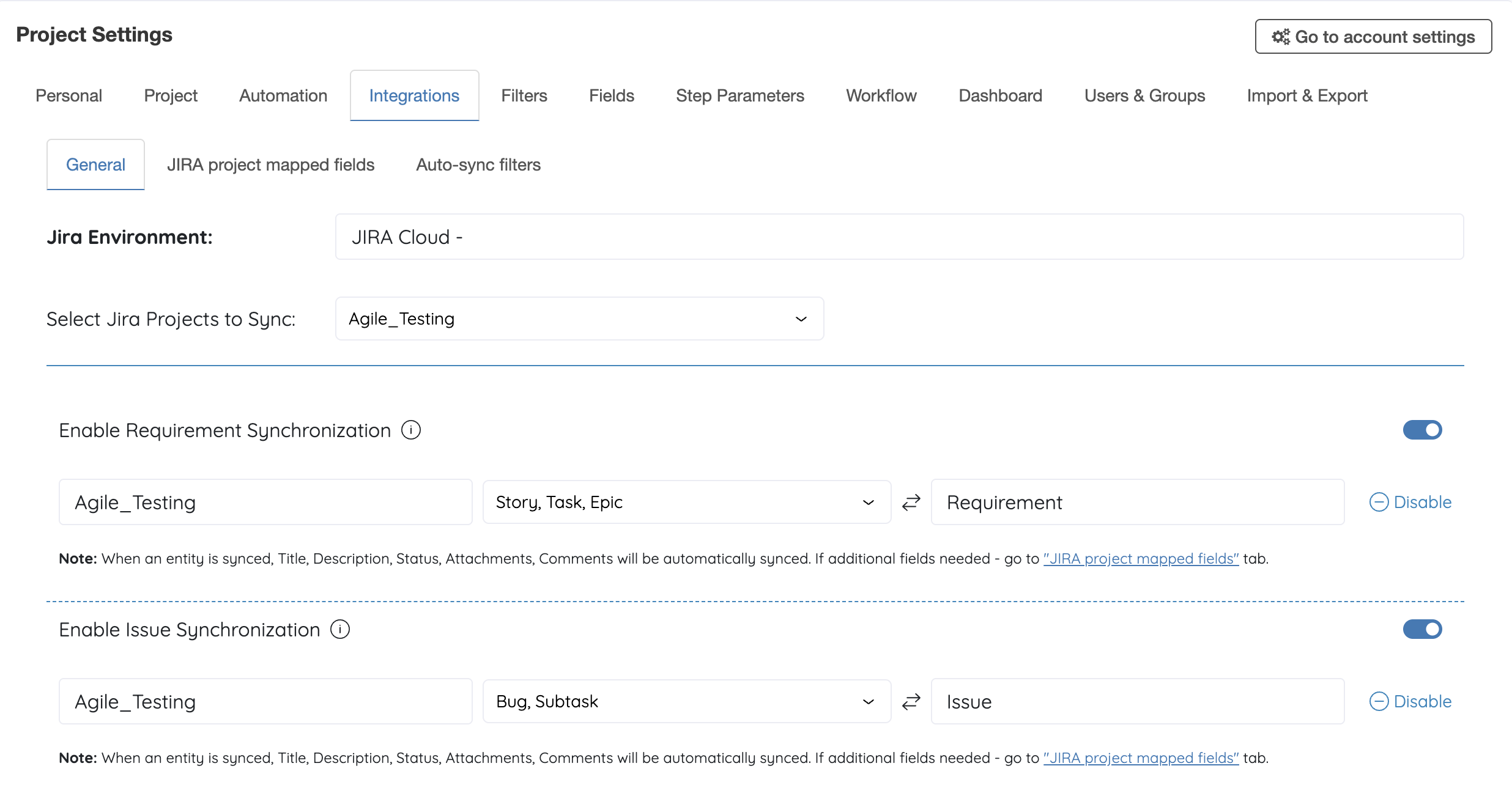Click minus circle icon in Issue row
1512x796 pixels.
pos(1379,701)
